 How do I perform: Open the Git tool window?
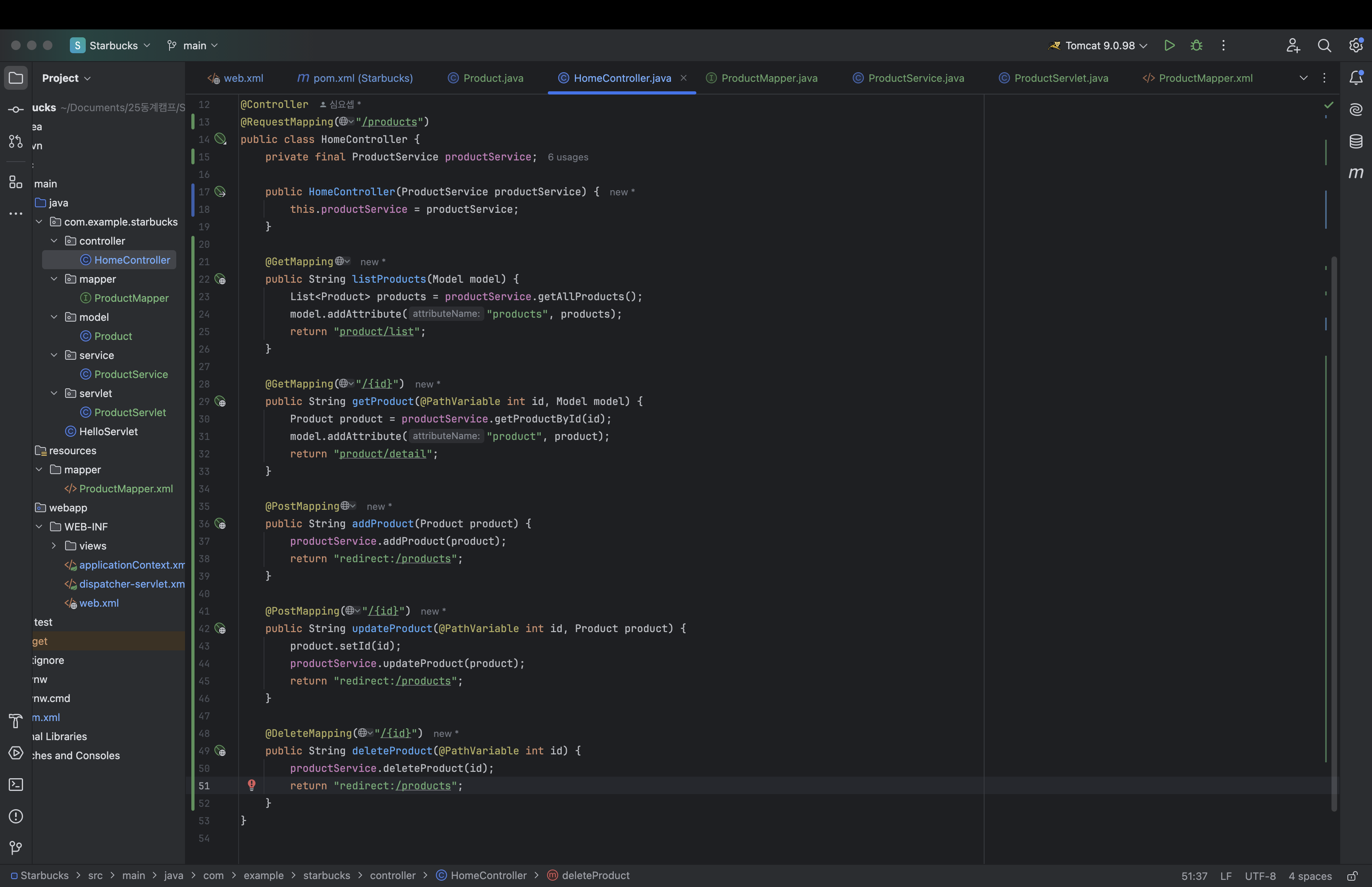click(16, 848)
